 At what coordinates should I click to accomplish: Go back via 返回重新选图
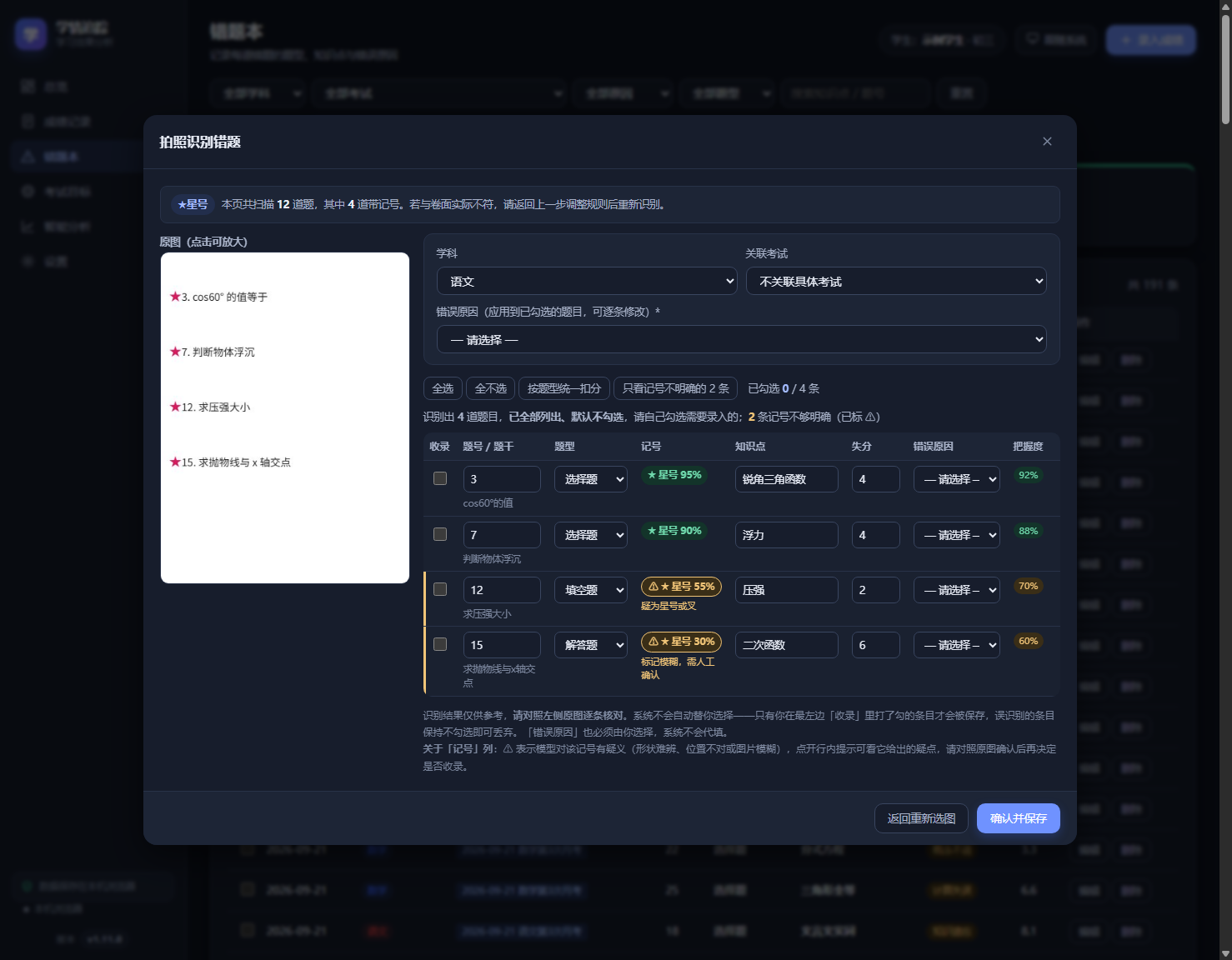coord(921,818)
